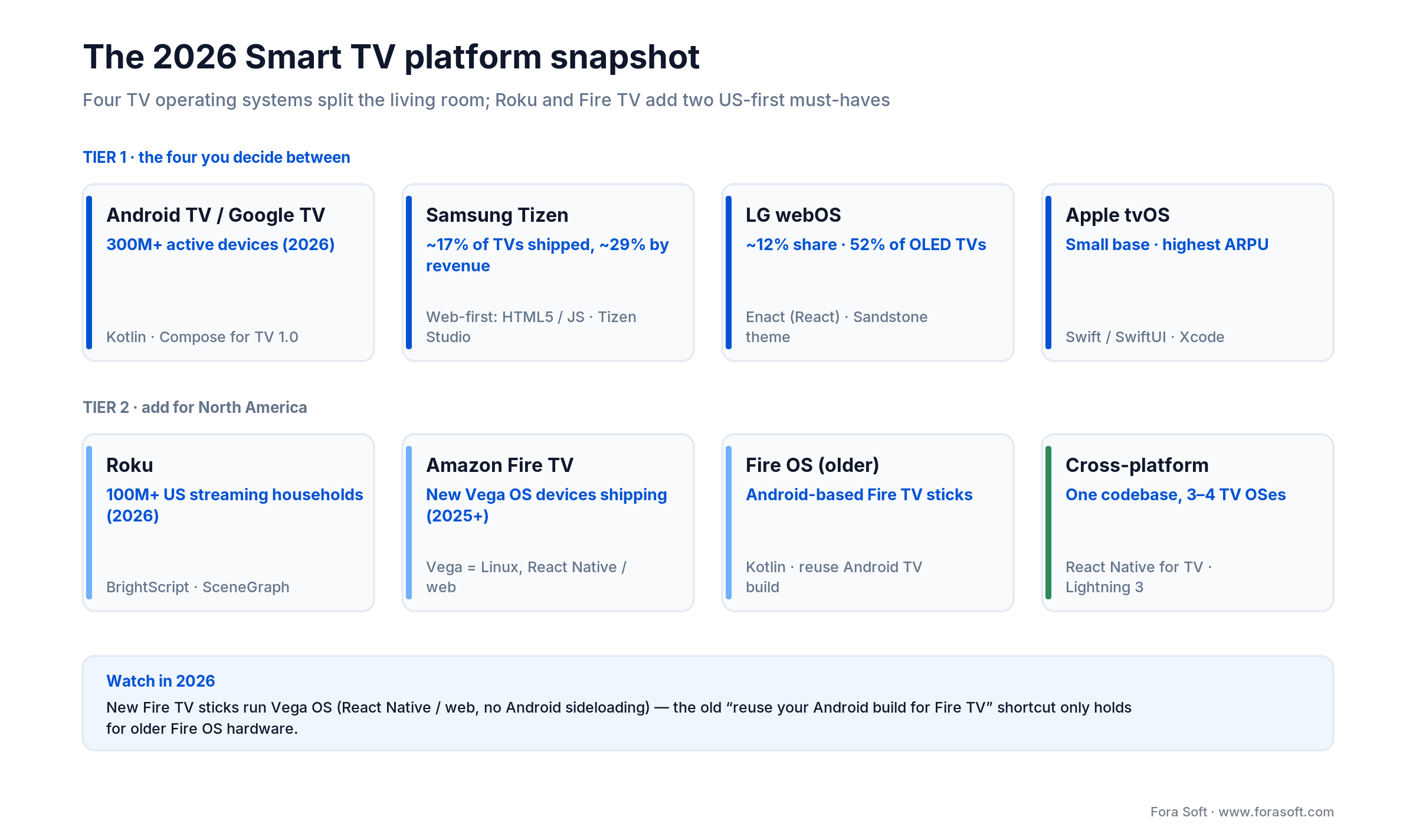The width and height of the screenshot is (1416, 840).
Task: Click the Vega OS note paragraph in Watch box
Action: [x=619, y=718]
